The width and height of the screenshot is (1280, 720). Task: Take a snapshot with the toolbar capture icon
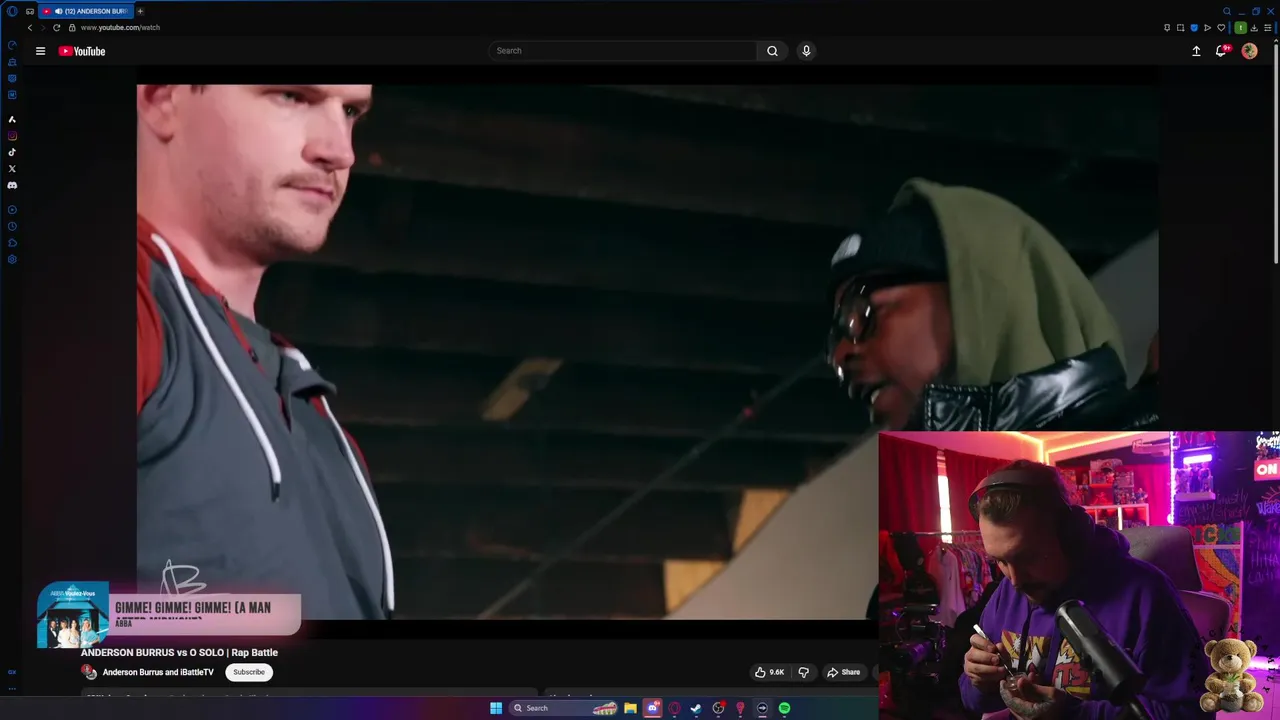(x=1180, y=27)
